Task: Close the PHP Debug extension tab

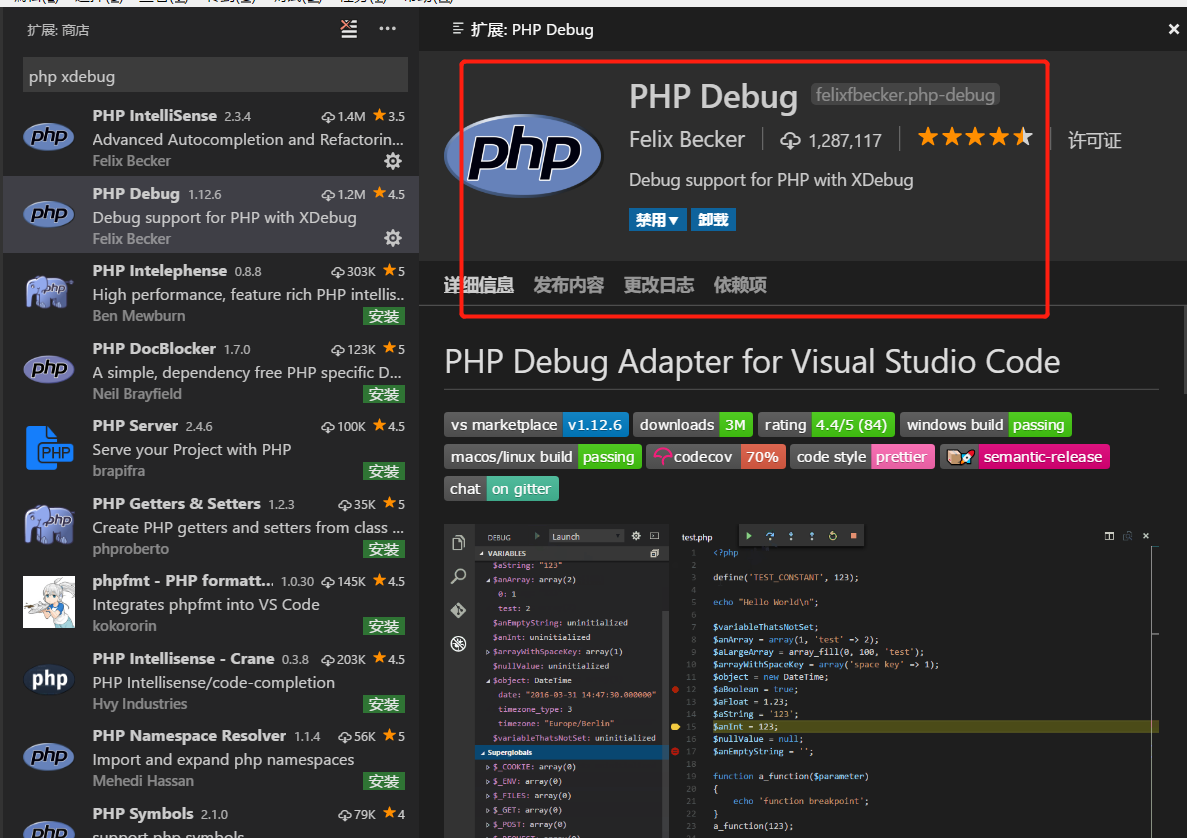Action: click(1173, 30)
